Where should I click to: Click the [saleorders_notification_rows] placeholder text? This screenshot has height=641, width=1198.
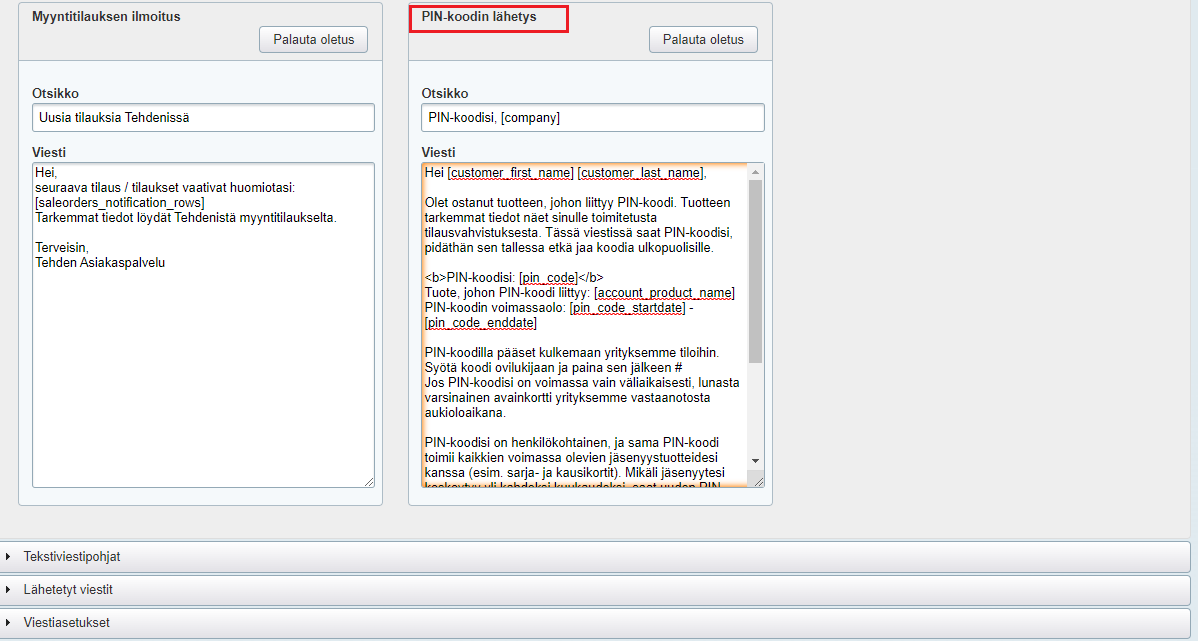[x=119, y=202]
